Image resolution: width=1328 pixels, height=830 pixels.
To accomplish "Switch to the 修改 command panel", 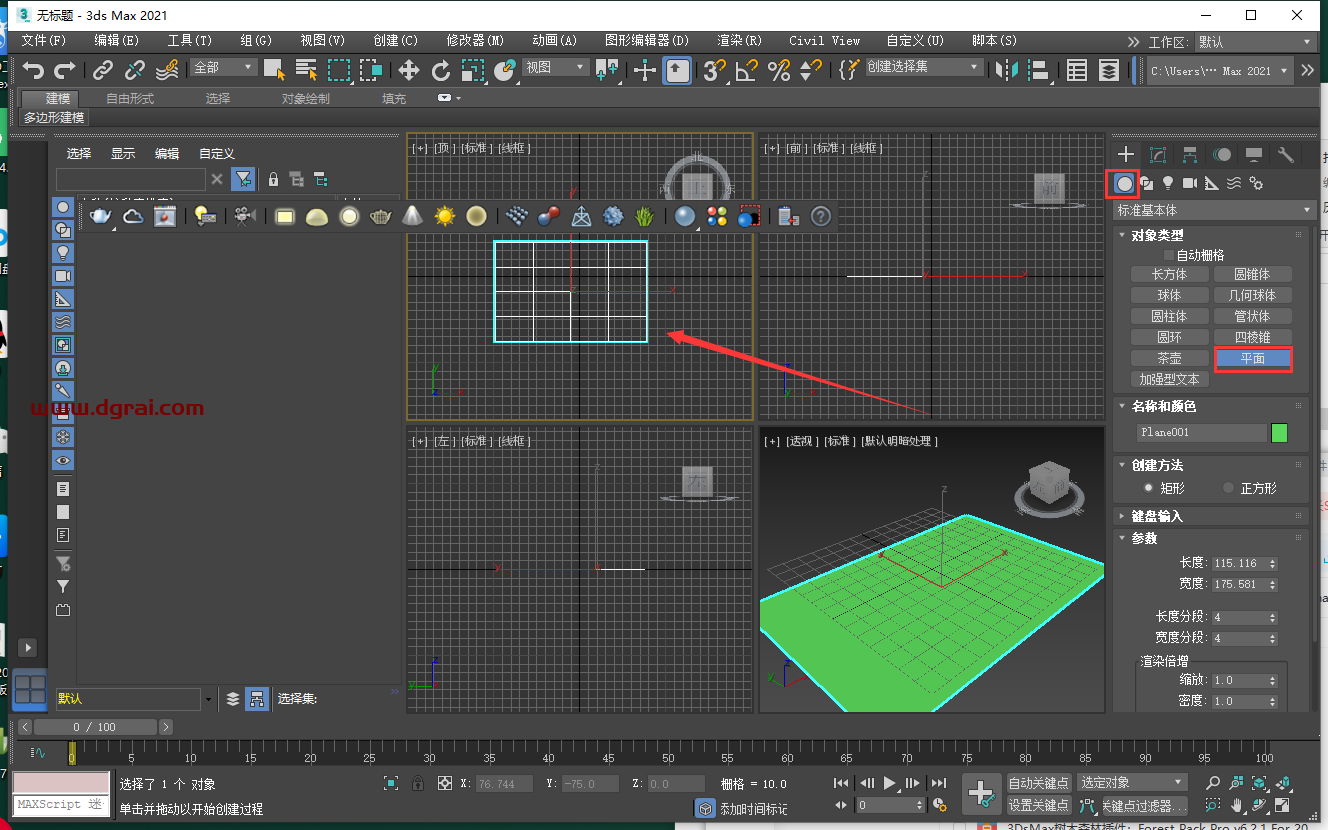I will [1158, 155].
